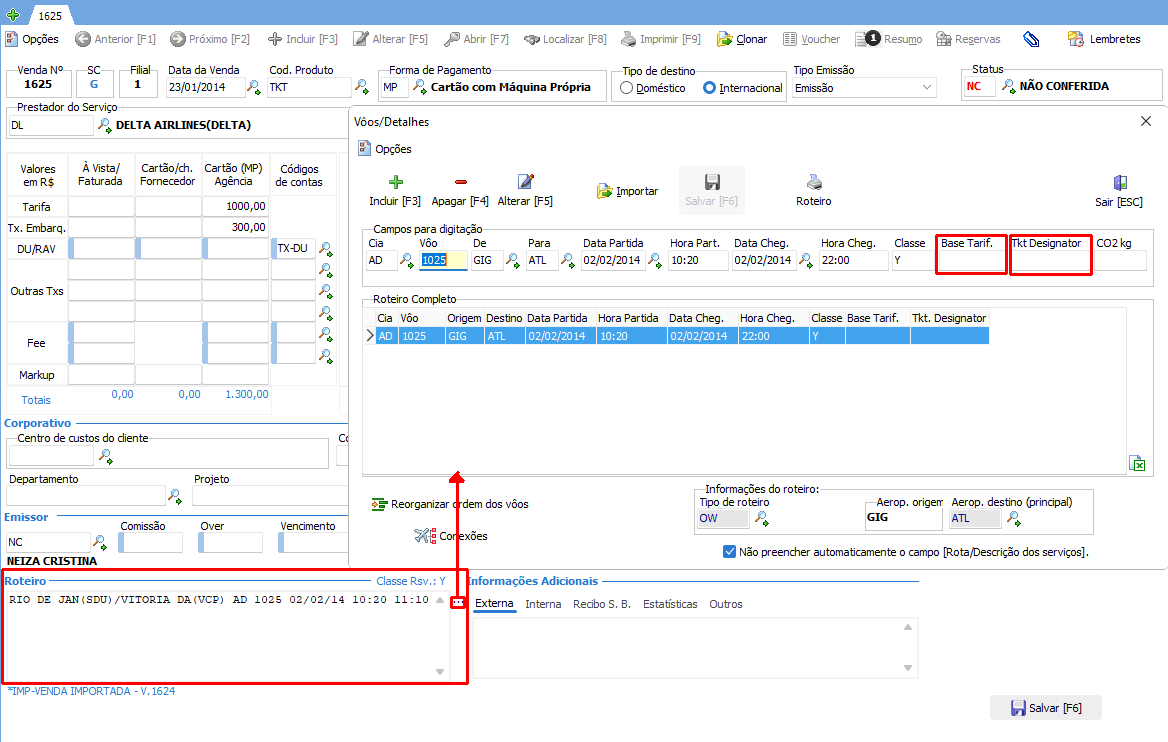The image size is (1168, 742).
Task: Click lookup icon beside Cia AD
Action: 407,260
